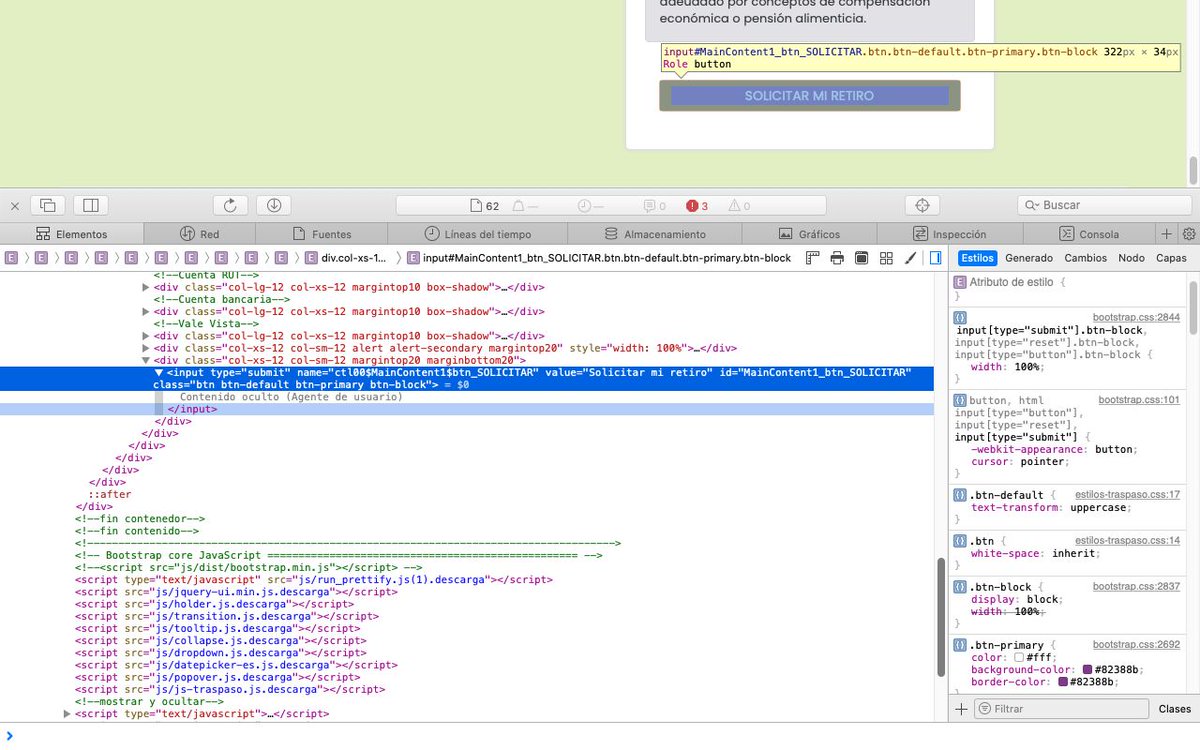The height and width of the screenshot is (750, 1200).
Task: Click the background-color #82388b swatch
Action: (x=1087, y=670)
